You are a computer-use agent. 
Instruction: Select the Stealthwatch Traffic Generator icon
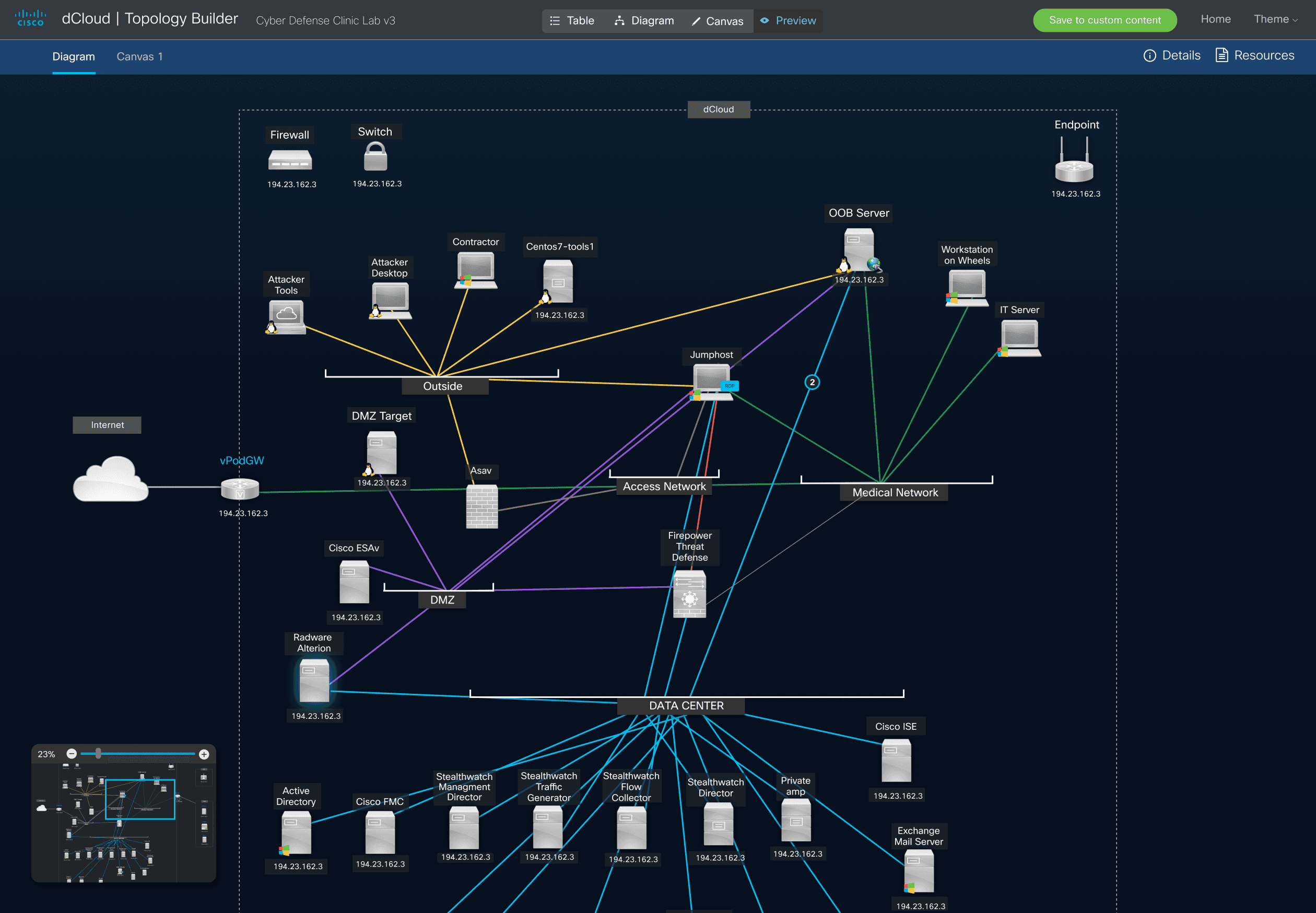tap(548, 827)
